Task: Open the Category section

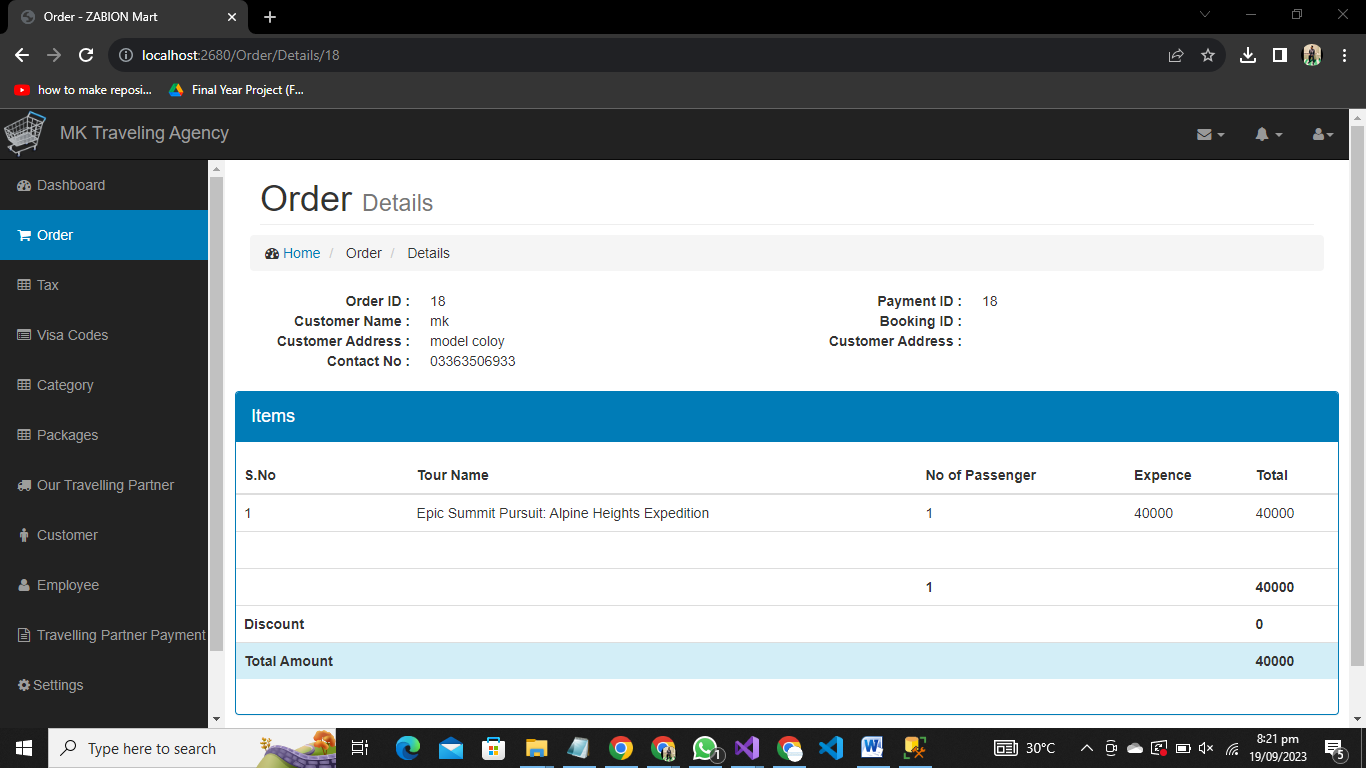Action: [65, 385]
